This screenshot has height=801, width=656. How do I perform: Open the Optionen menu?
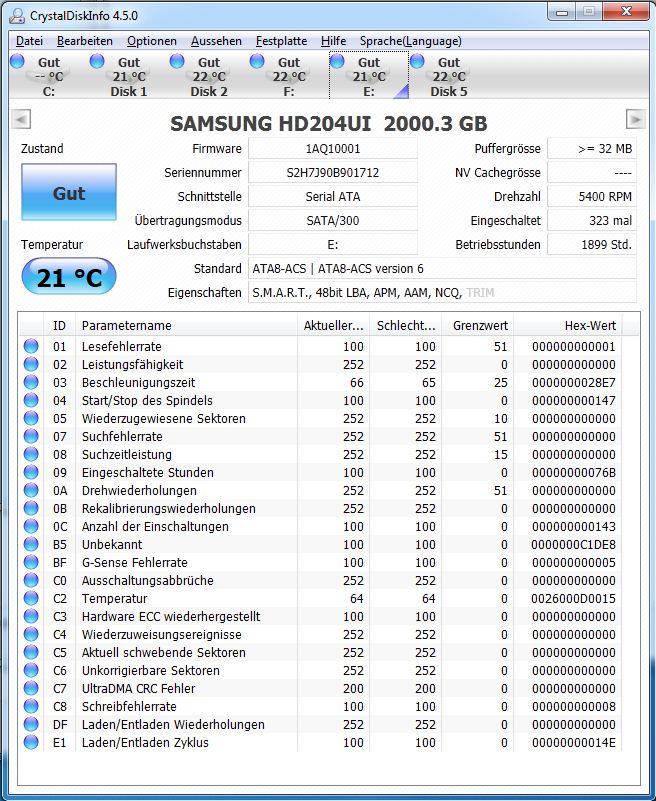152,41
